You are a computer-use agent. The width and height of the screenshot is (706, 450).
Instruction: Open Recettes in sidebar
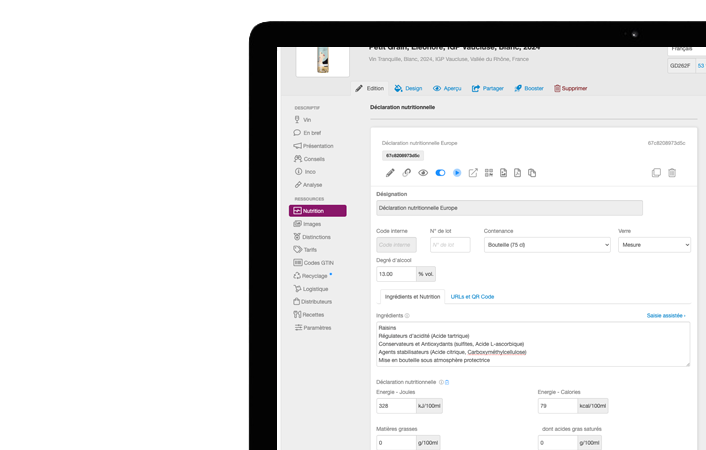[309, 314]
